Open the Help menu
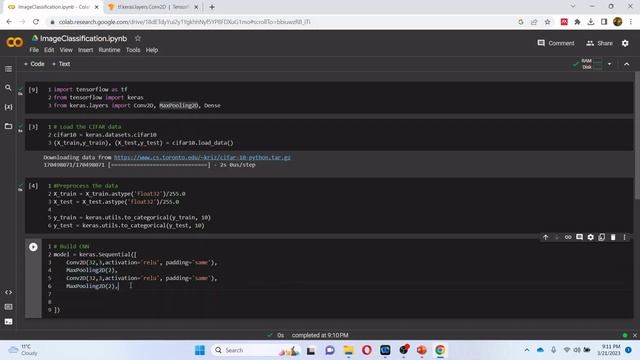 [151, 50]
